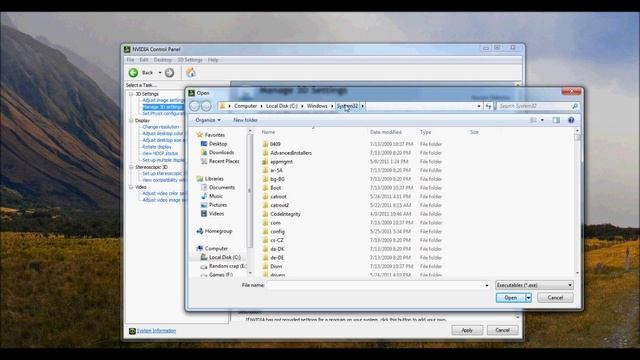
Task: Open the view options dropdown arrow
Action: tap(542, 120)
